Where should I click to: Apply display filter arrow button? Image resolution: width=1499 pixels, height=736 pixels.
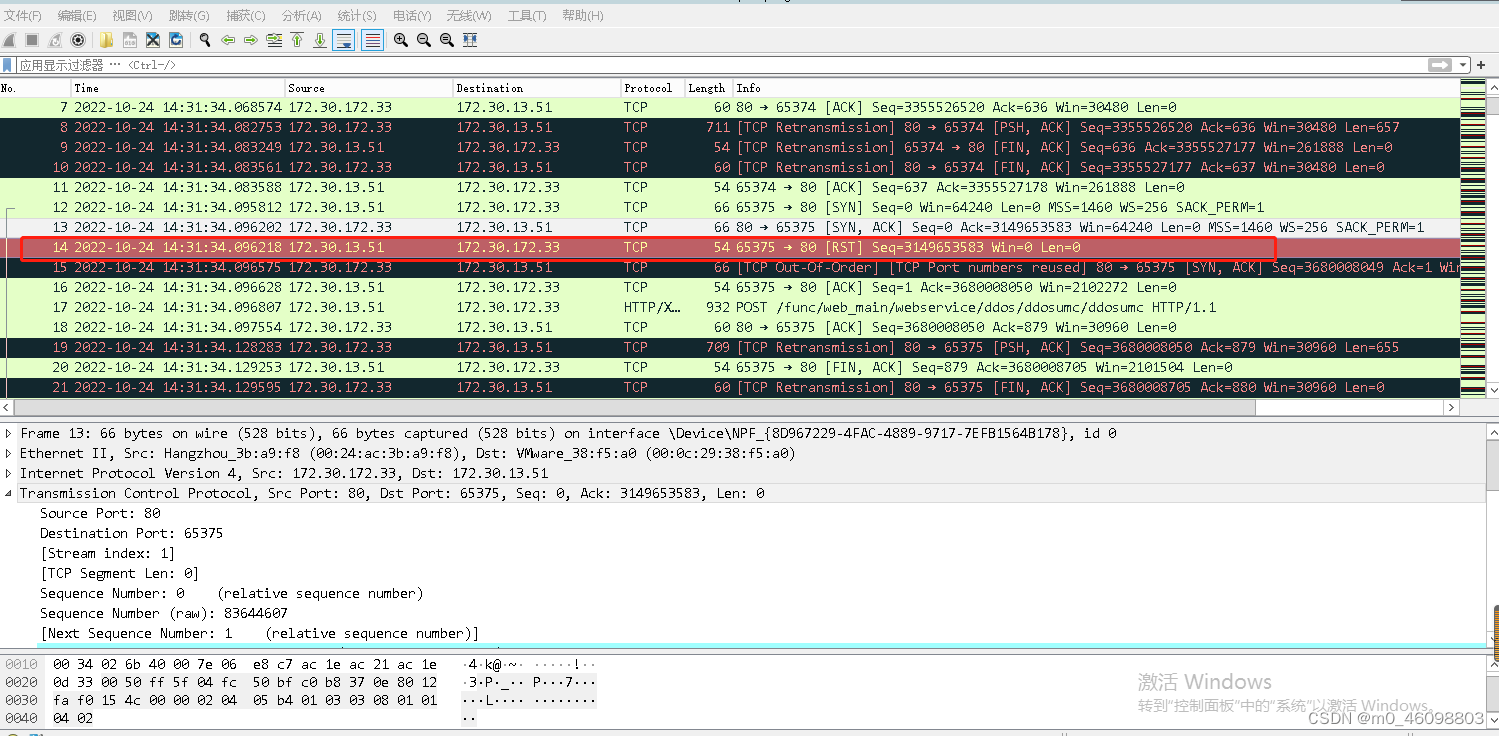click(x=1440, y=65)
